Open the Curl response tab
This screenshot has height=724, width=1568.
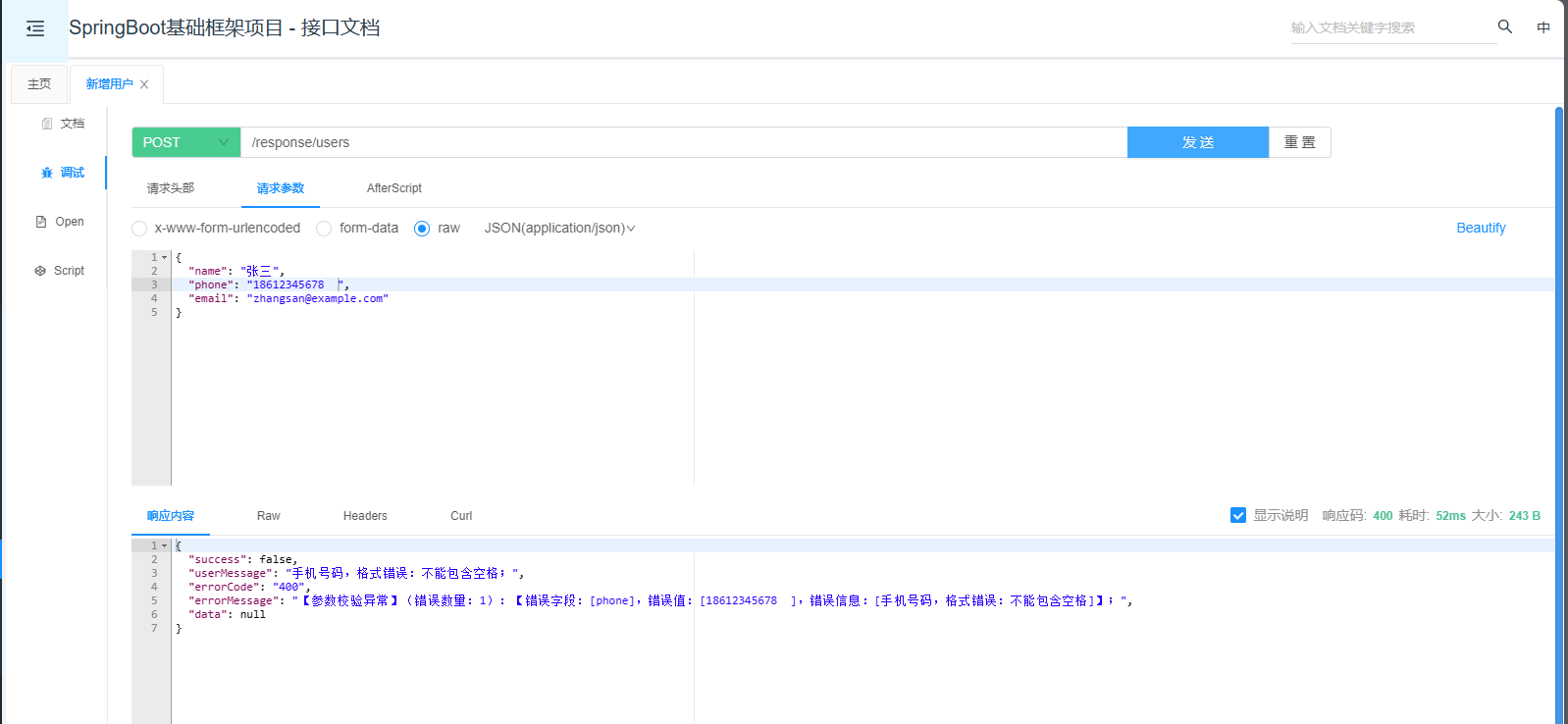pyautogui.click(x=461, y=516)
